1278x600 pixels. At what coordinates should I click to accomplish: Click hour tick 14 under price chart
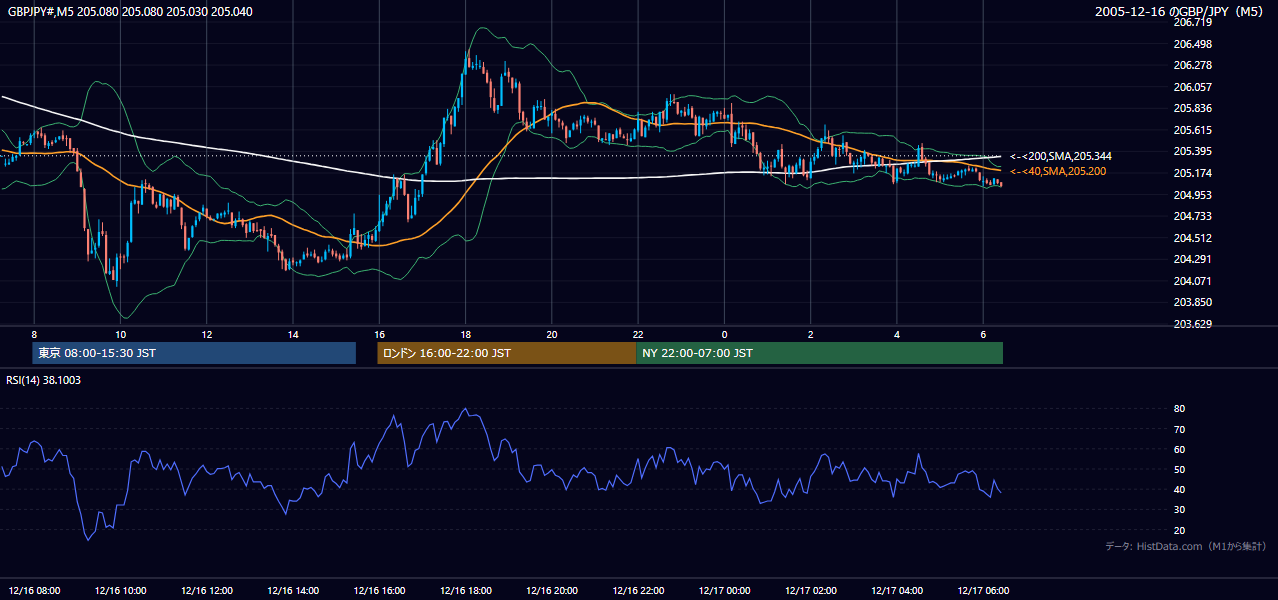pyautogui.click(x=293, y=334)
